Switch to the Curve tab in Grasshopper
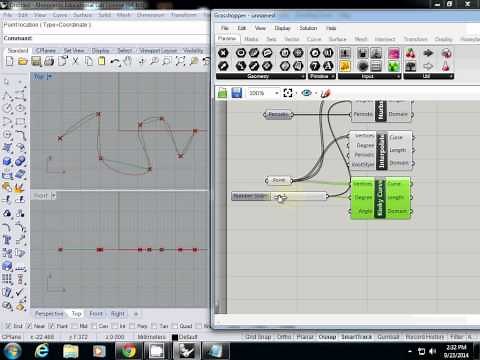 coord(314,39)
